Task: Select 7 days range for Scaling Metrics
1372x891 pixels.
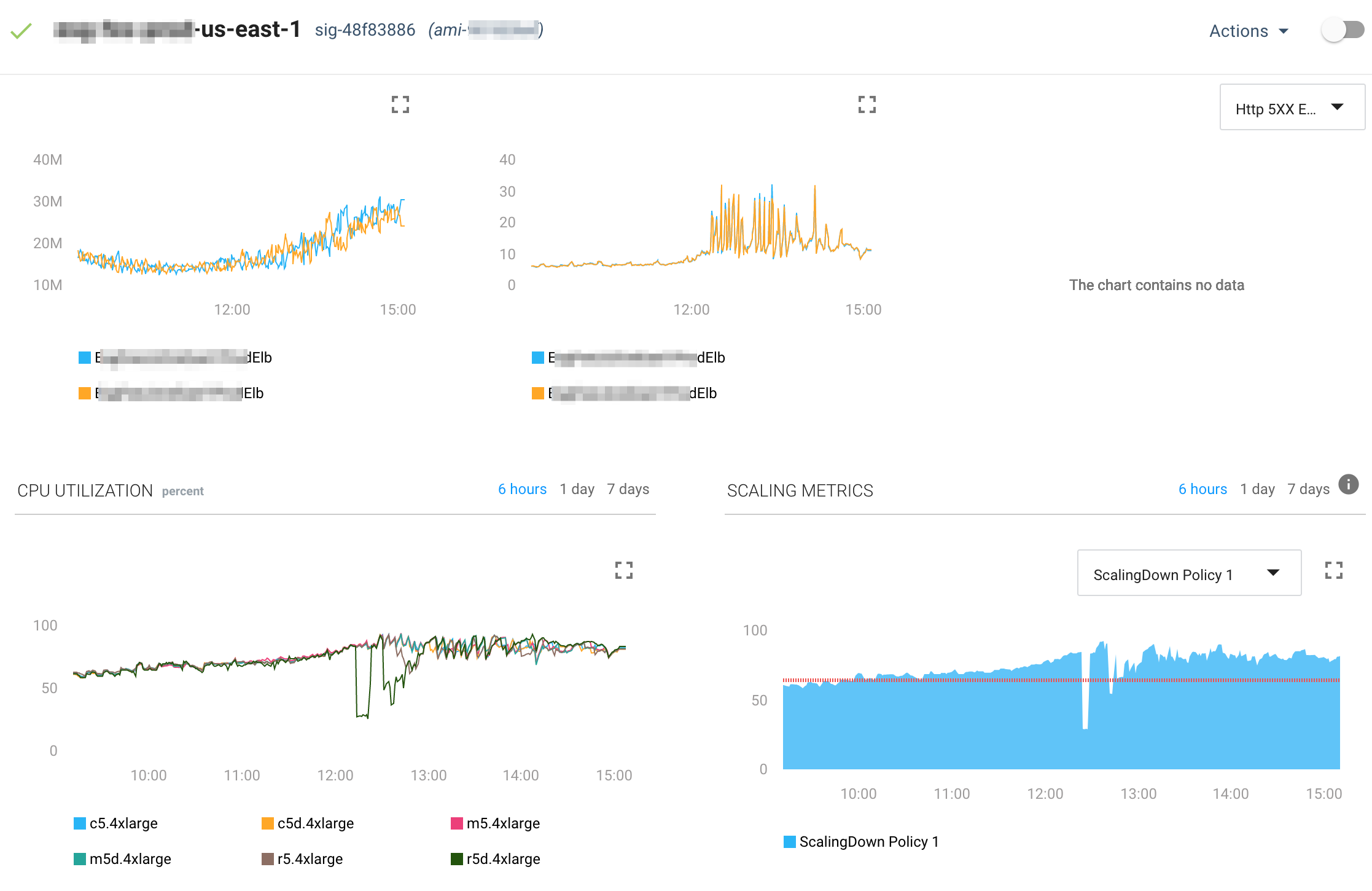Action: pos(1308,489)
